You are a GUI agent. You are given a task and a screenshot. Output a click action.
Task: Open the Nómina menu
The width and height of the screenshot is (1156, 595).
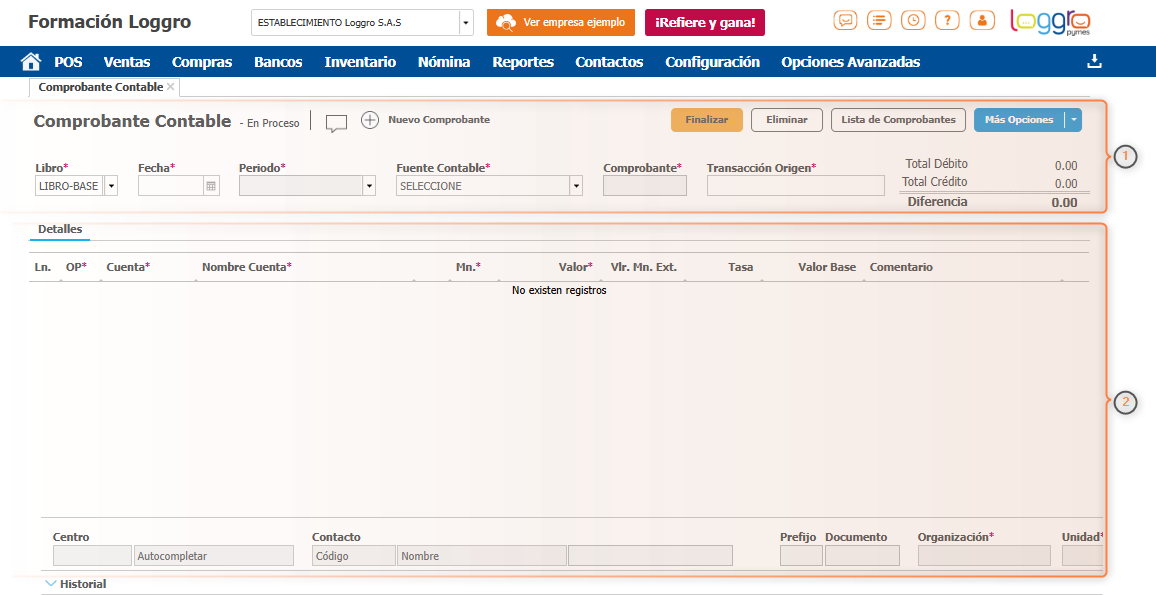(x=443, y=61)
